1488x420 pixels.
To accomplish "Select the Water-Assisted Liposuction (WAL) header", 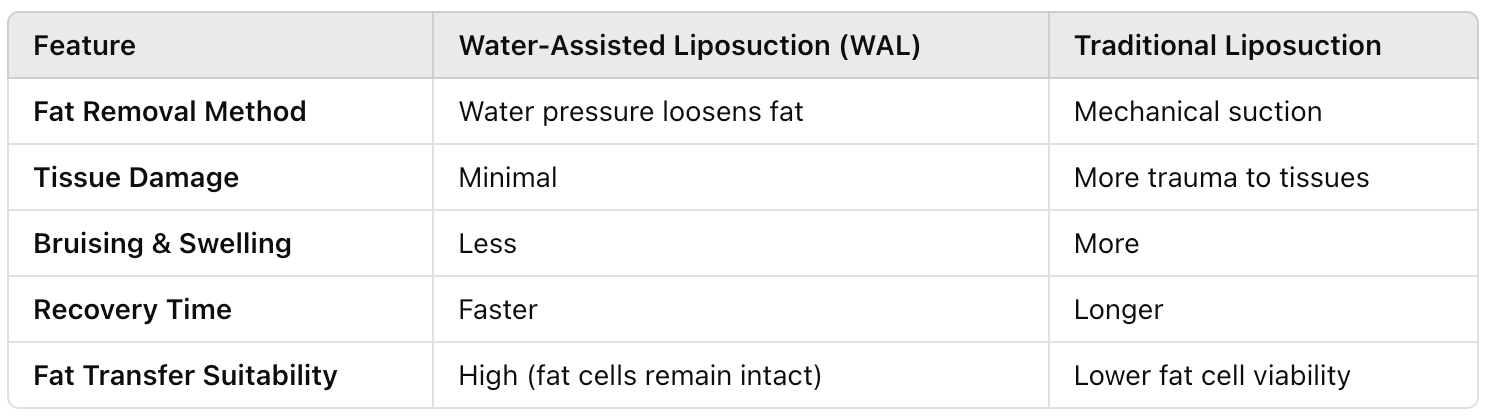I will click(689, 46).
